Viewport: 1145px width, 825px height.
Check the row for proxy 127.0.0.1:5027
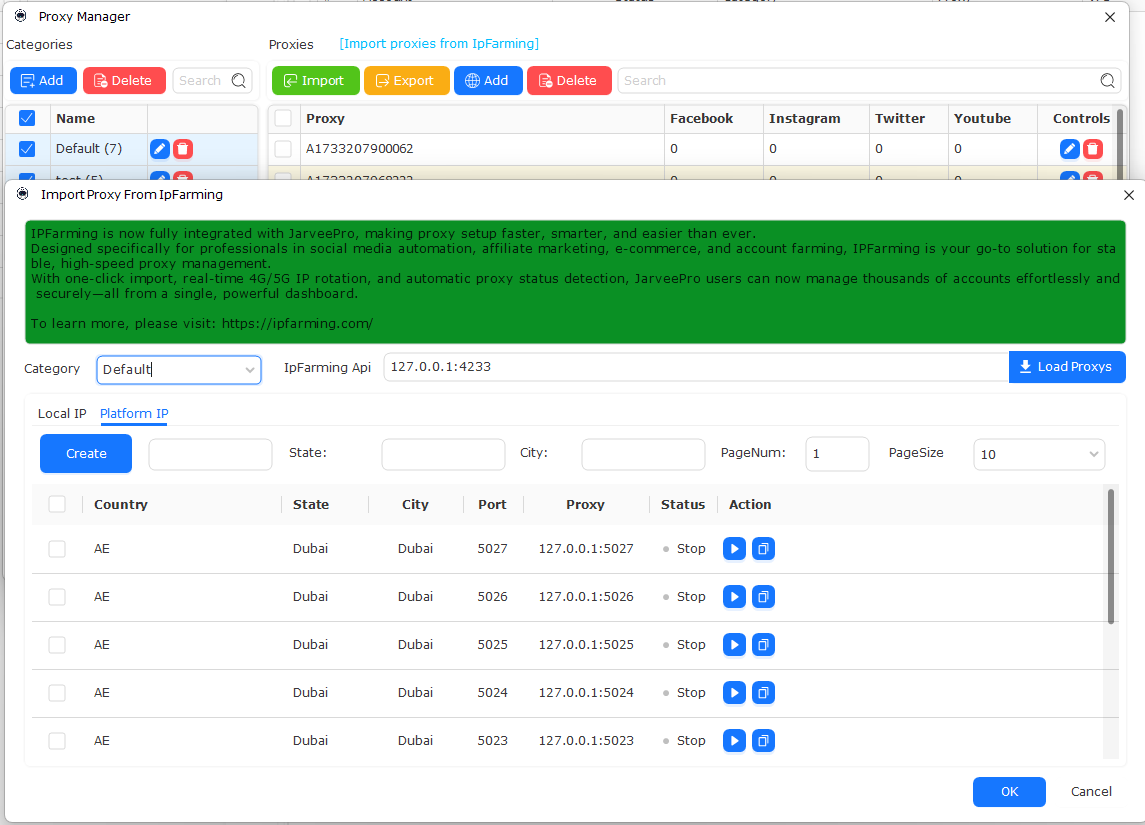coord(57,549)
